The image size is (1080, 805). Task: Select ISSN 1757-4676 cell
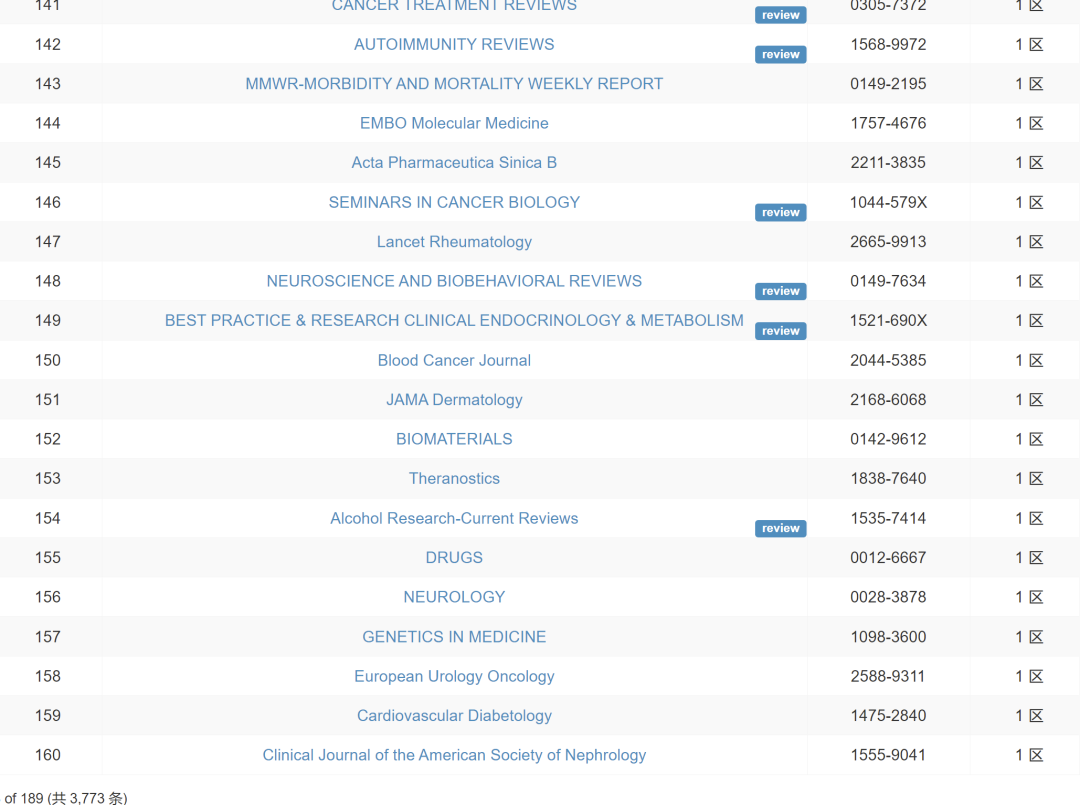tap(888, 123)
